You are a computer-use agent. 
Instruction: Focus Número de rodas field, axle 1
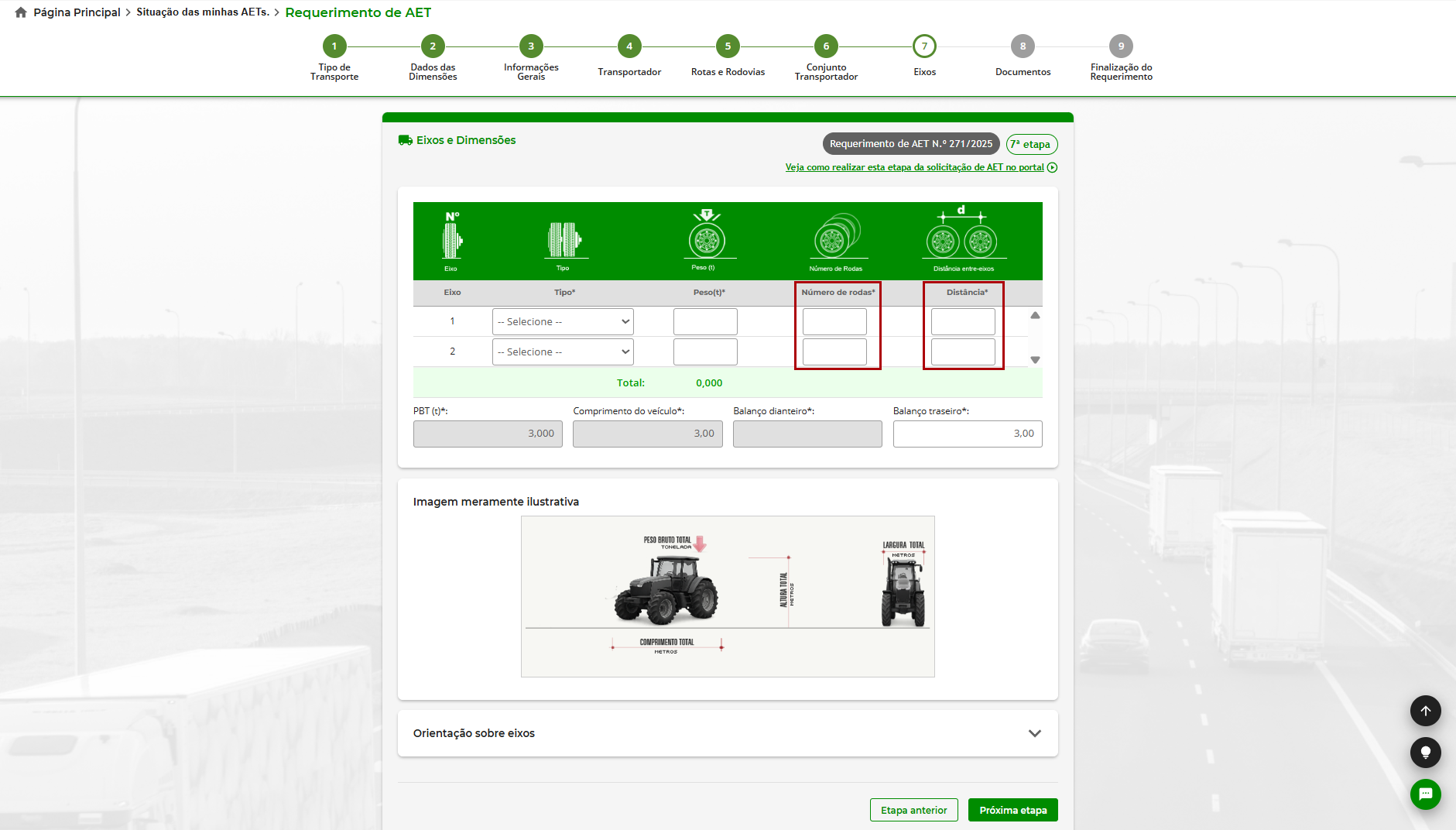pos(834,322)
